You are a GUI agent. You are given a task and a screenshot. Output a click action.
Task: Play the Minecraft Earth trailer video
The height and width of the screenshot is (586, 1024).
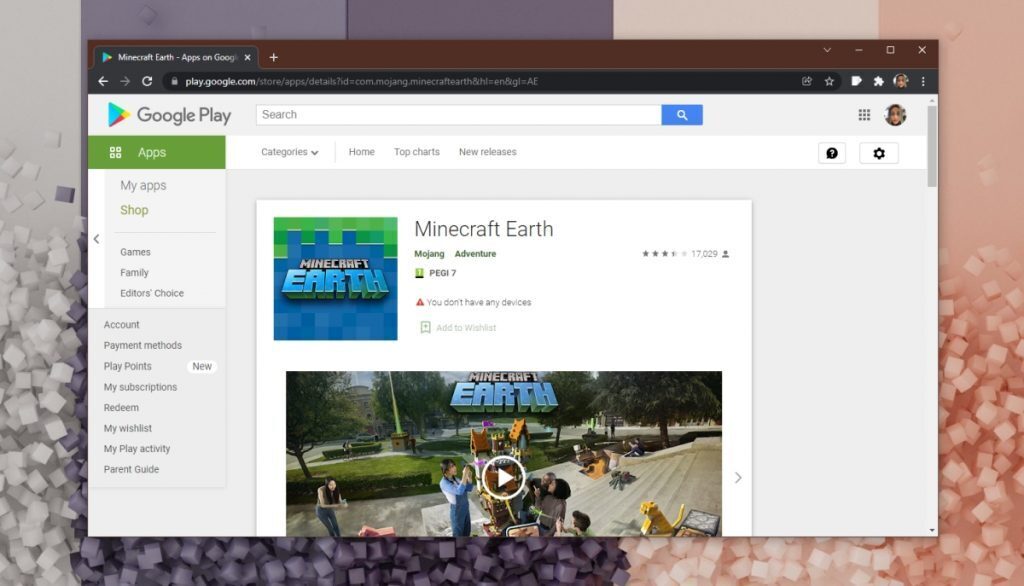pyautogui.click(x=503, y=478)
